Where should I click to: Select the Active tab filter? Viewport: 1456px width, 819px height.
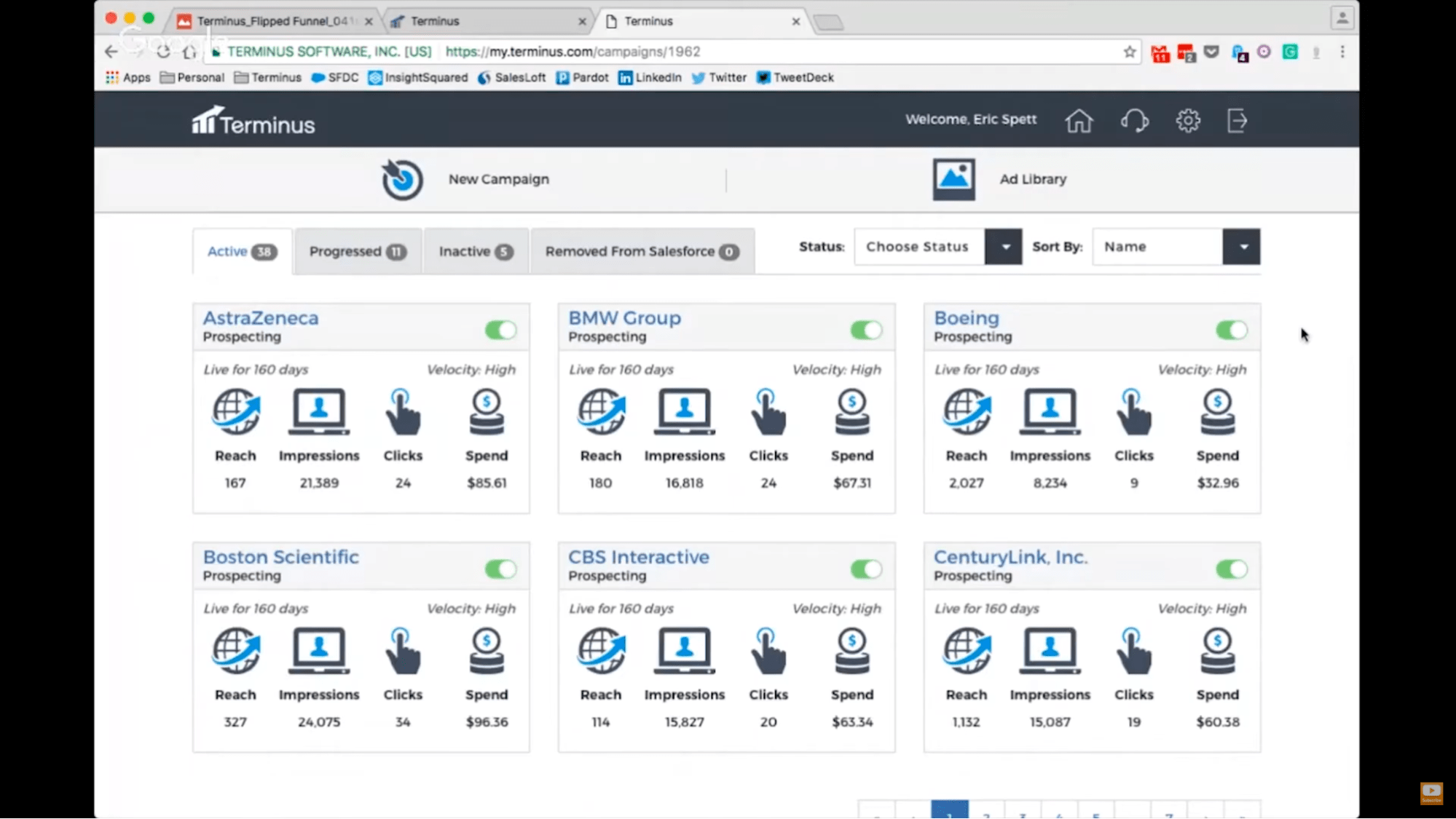tap(241, 251)
